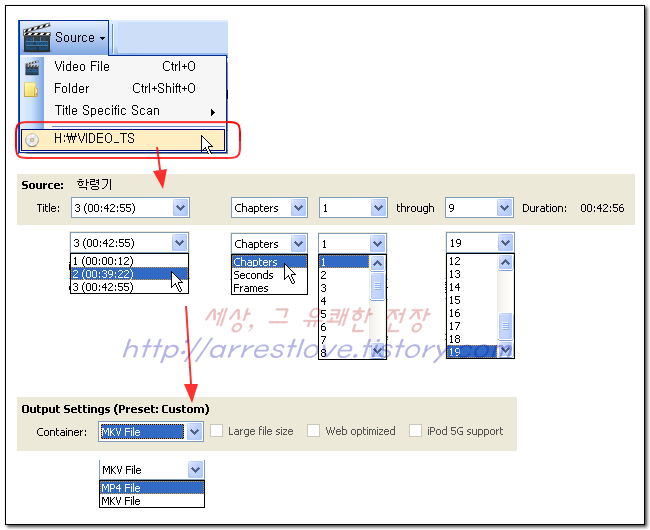Select end chapter 15 in list
Image resolution: width=650 pixels, height=530 pixels.
click(x=472, y=300)
